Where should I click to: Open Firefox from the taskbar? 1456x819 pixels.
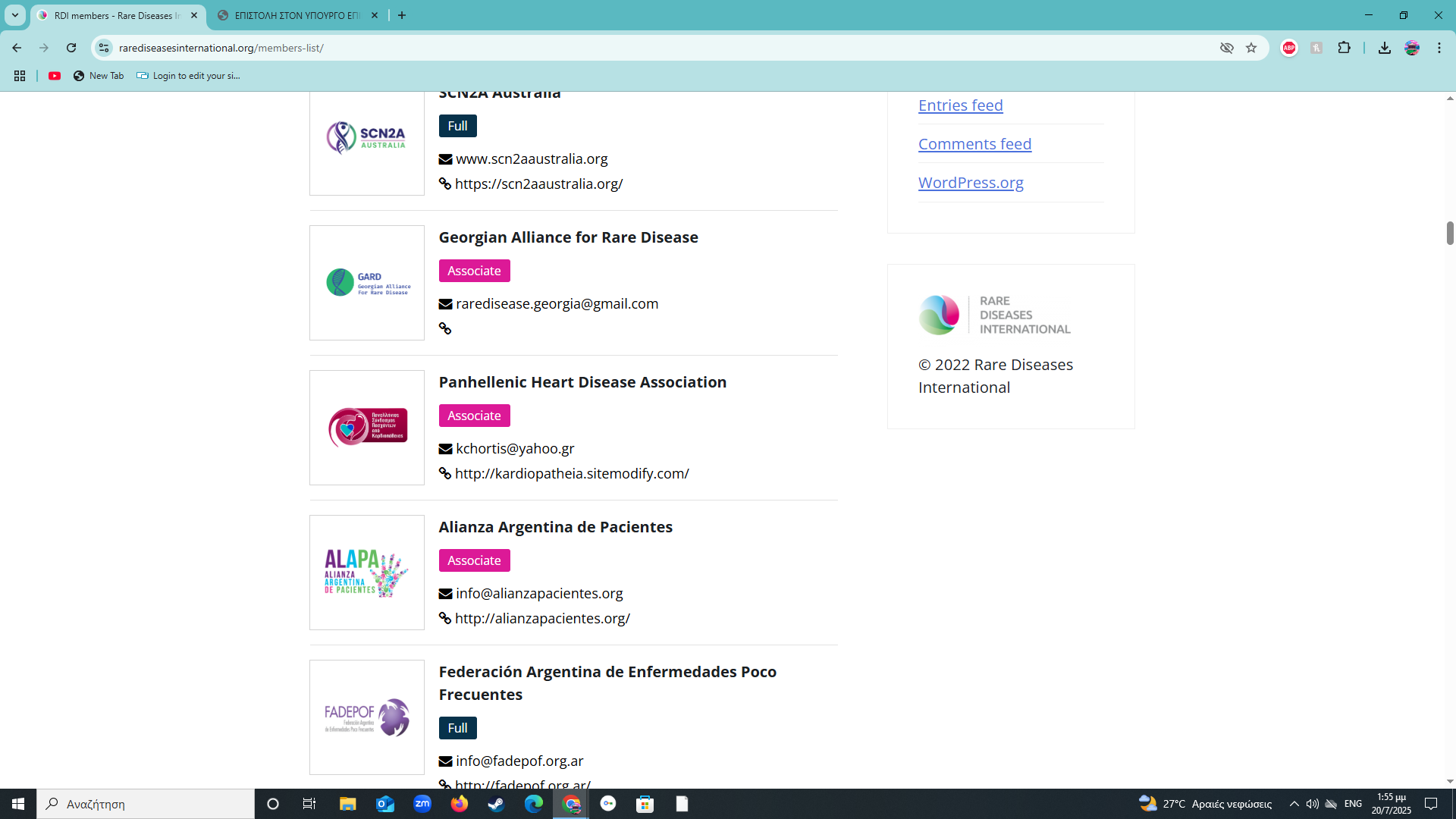(x=460, y=804)
